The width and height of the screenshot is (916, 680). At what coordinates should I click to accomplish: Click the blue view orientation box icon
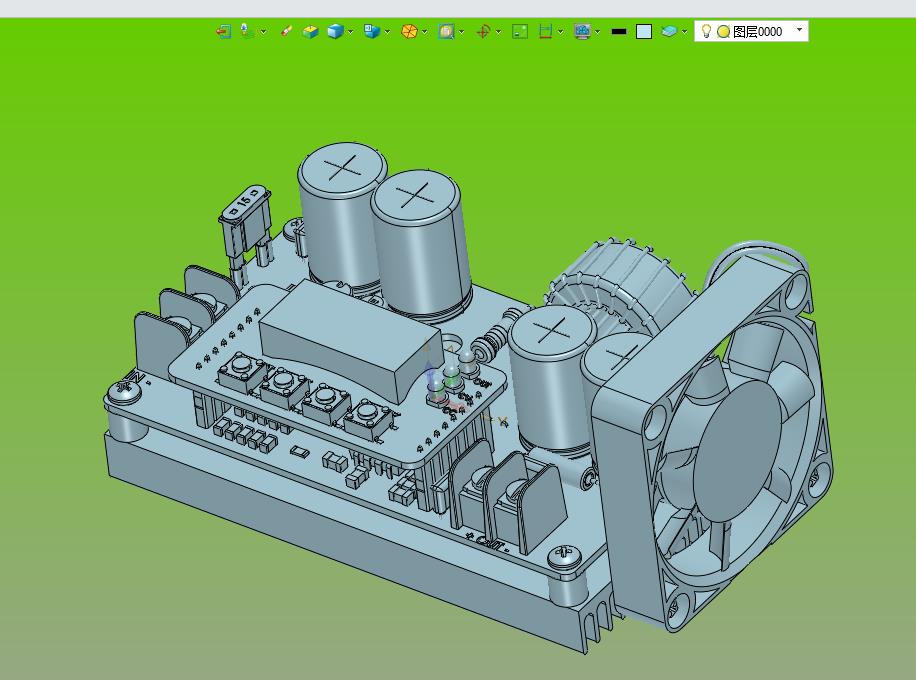372,32
